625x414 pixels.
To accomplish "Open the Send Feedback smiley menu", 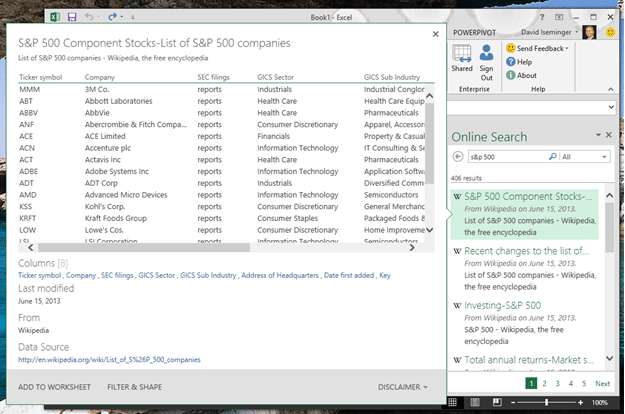I will tap(537, 48).
